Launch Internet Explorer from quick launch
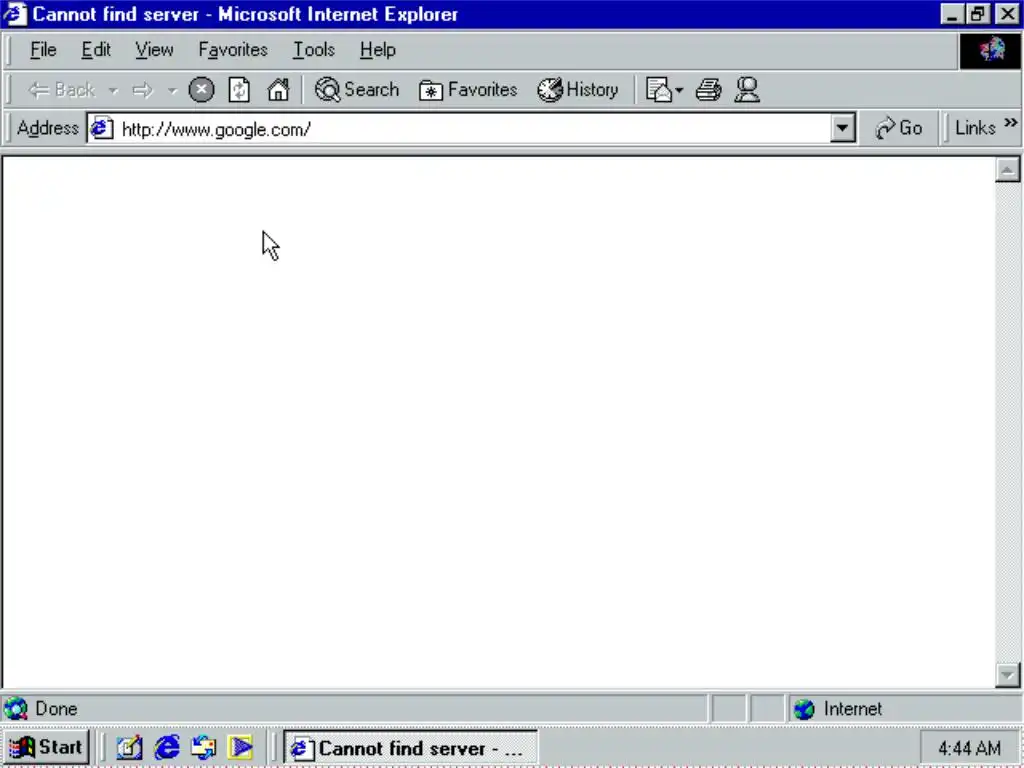This screenshot has width=1024, height=768. click(x=167, y=747)
